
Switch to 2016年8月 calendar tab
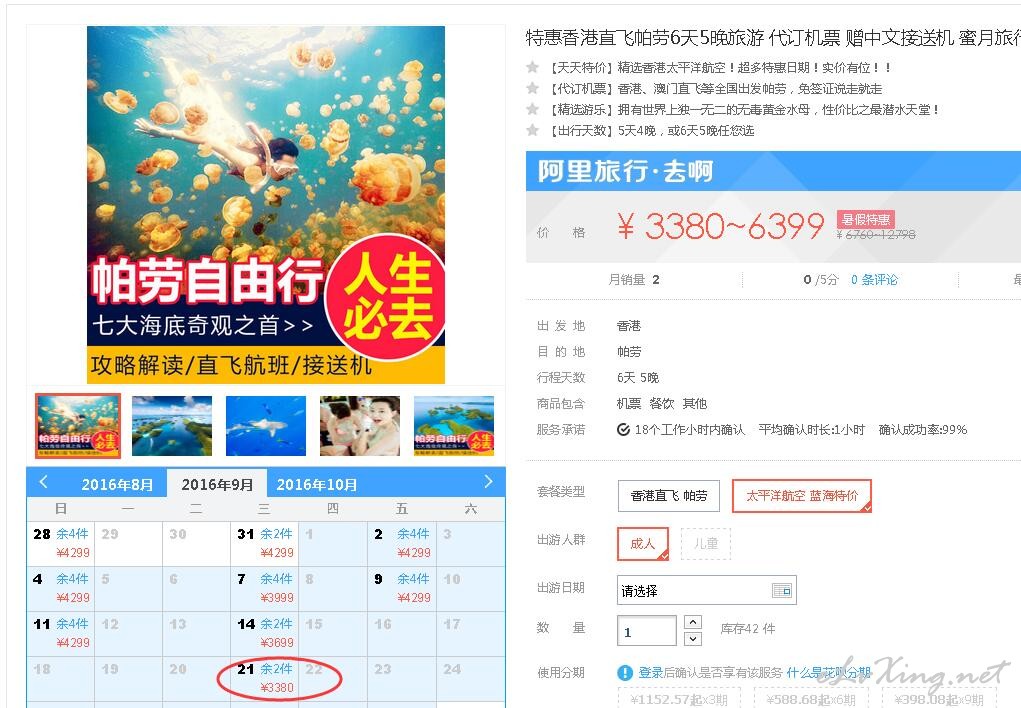[x=117, y=485]
